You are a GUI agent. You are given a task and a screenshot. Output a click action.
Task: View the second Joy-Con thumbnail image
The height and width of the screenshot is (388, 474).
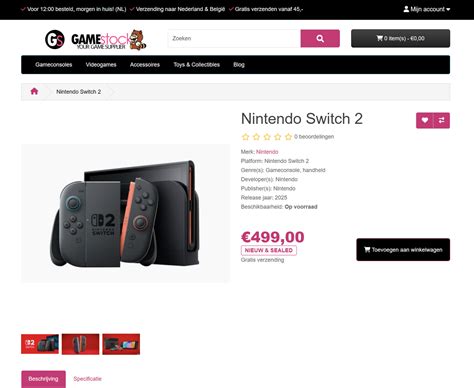(x=80, y=344)
